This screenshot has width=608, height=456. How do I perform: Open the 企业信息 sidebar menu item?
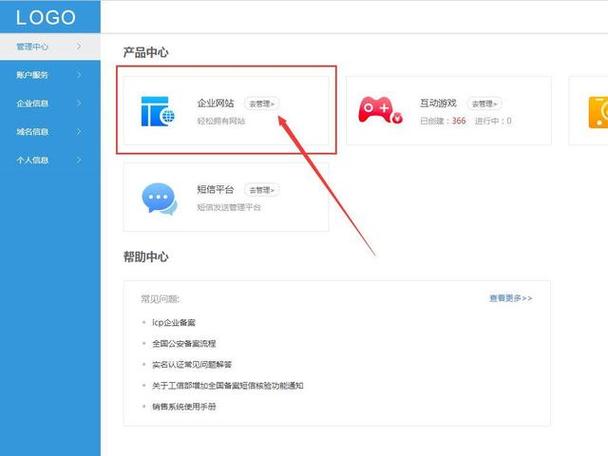coord(50,103)
